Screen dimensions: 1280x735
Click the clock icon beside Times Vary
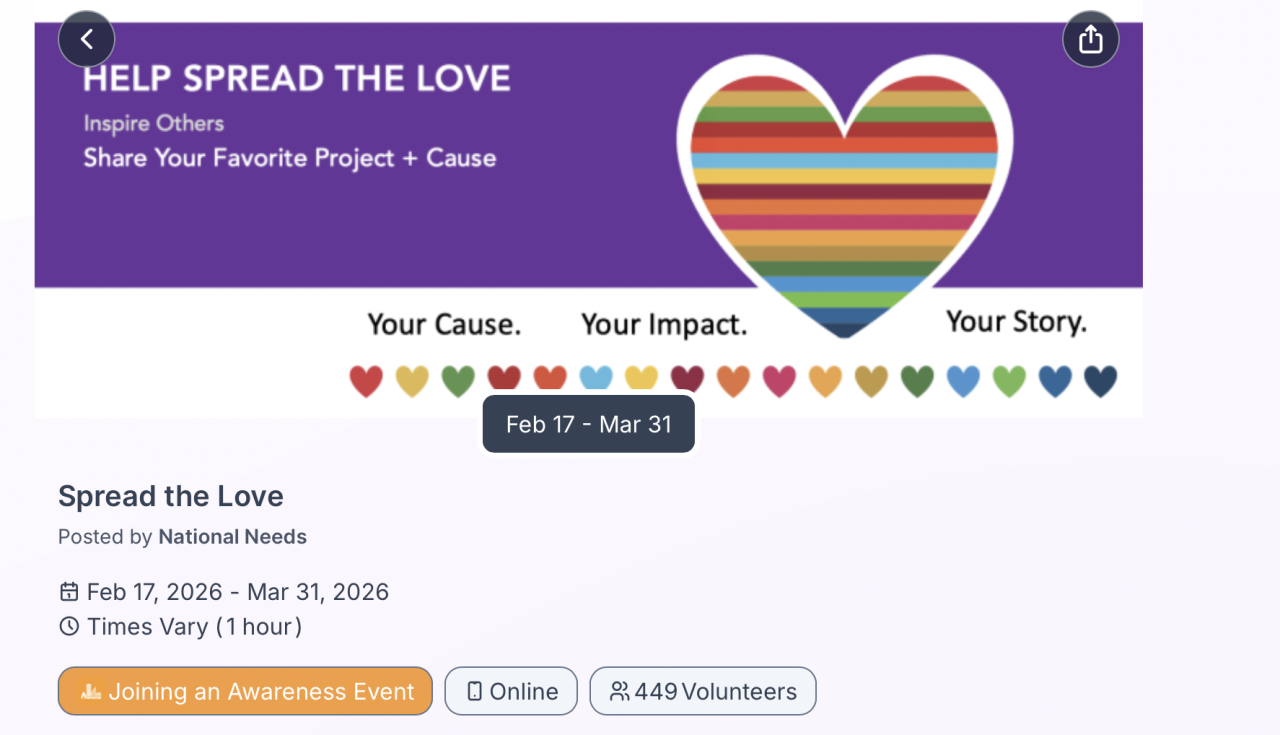coord(69,627)
